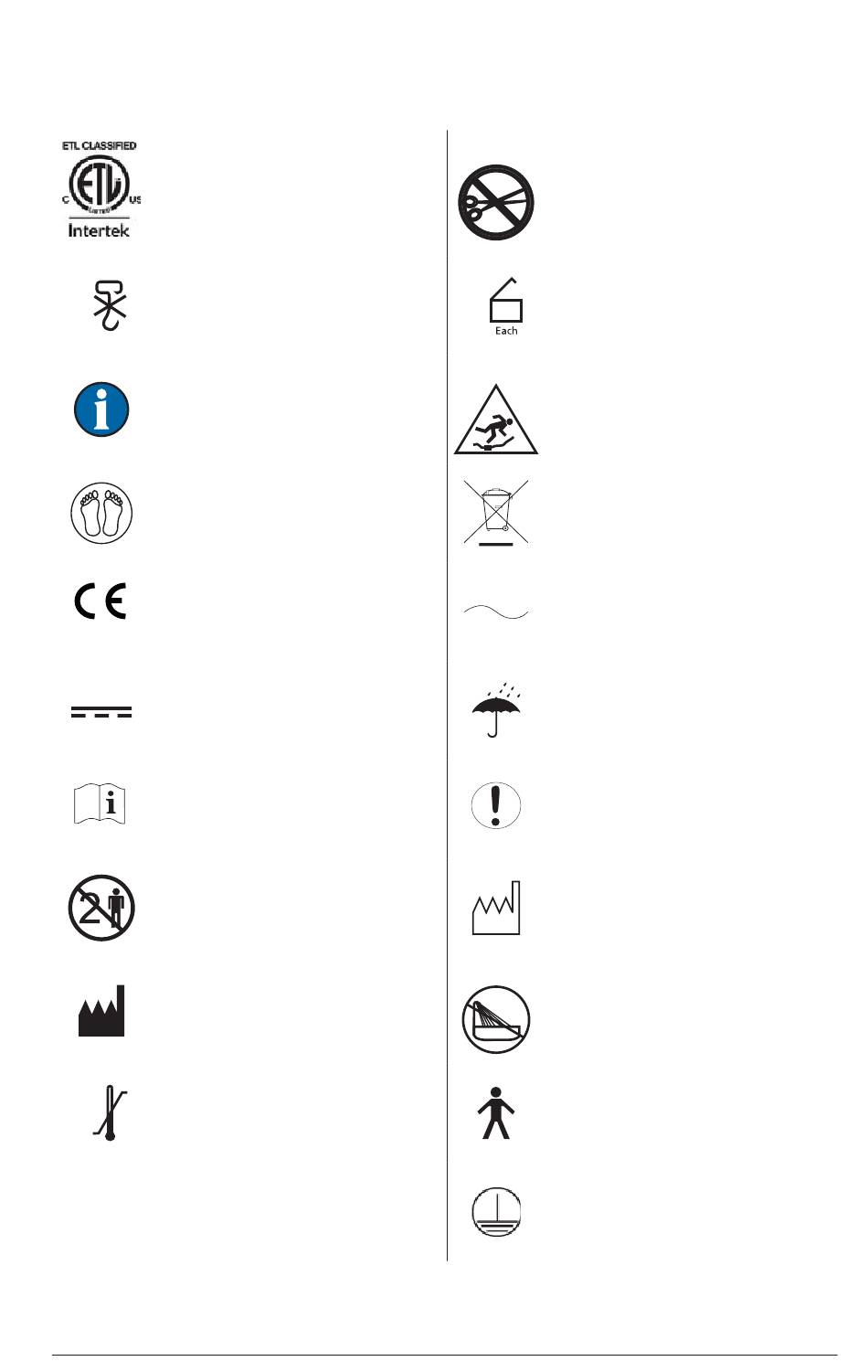Click the exclamation mark circle symbol
Image resolution: width=868 pixels, height=1372 pixels.
point(496,805)
